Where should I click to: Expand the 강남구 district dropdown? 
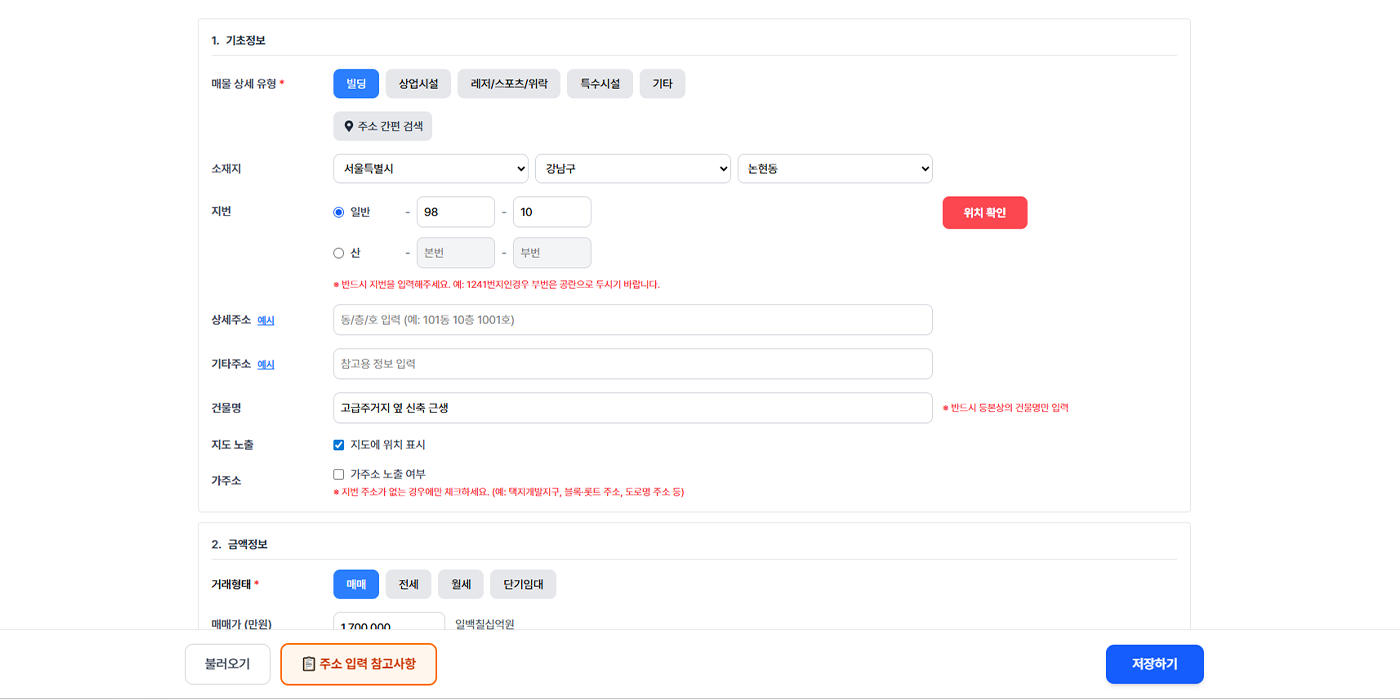[x=632, y=169]
